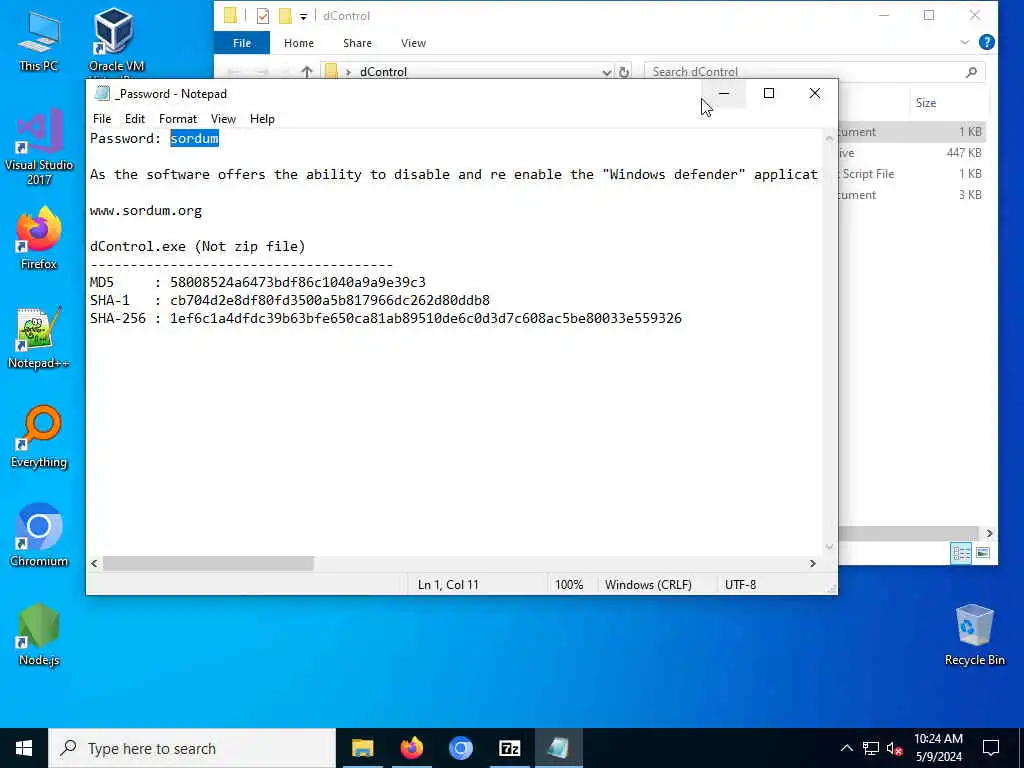
Task: Click the www.sordum.org line in Notepad
Action: 146,210
